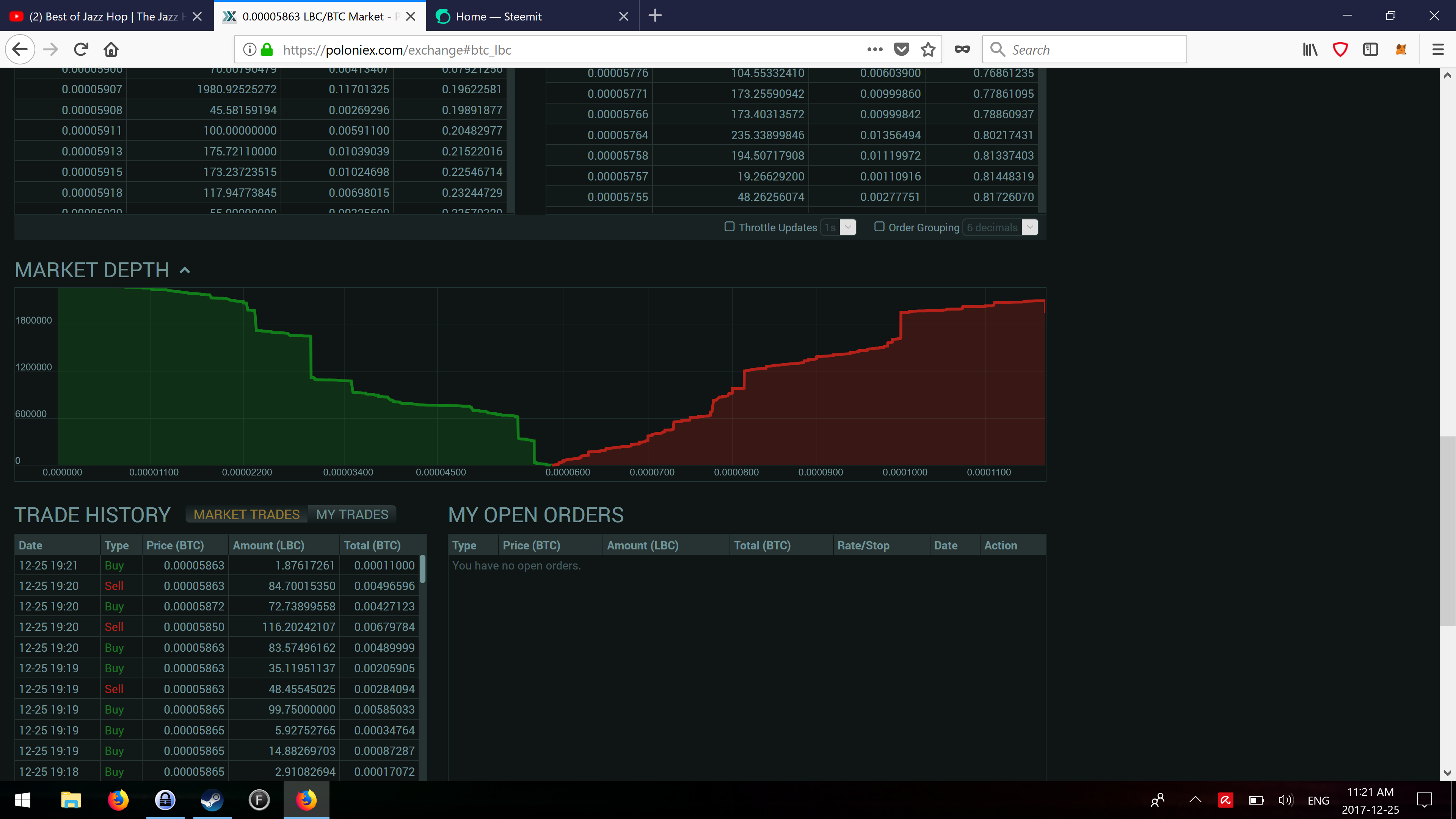The height and width of the screenshot is (819, 1456).
Task: Open a new browser tab
Action: (655, 16)
